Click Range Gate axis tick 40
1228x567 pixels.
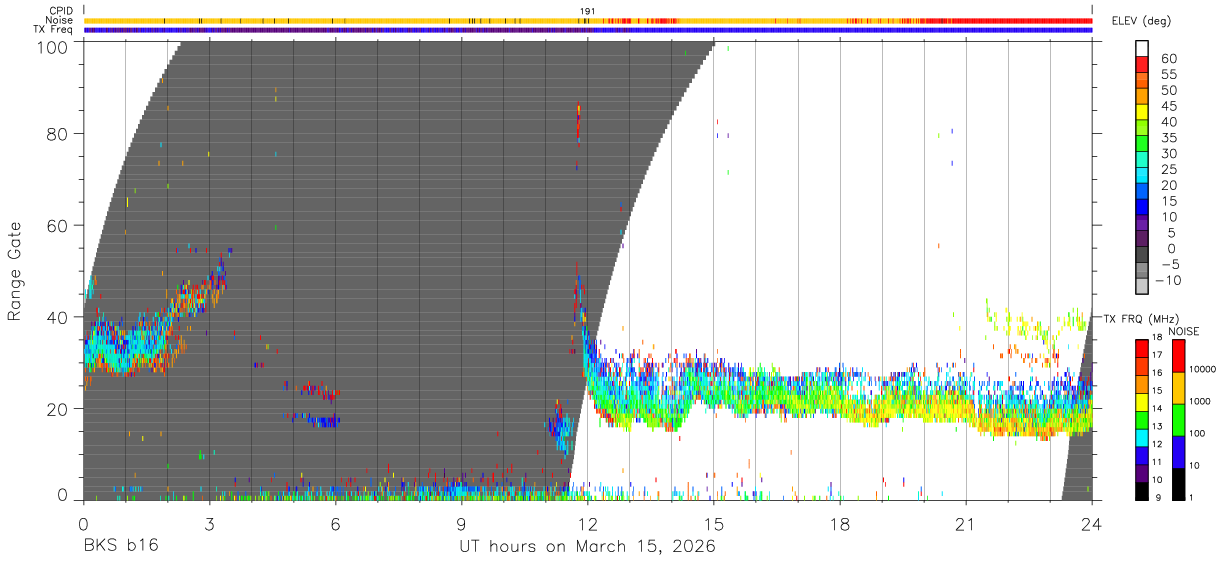click(x=57, y=317)
